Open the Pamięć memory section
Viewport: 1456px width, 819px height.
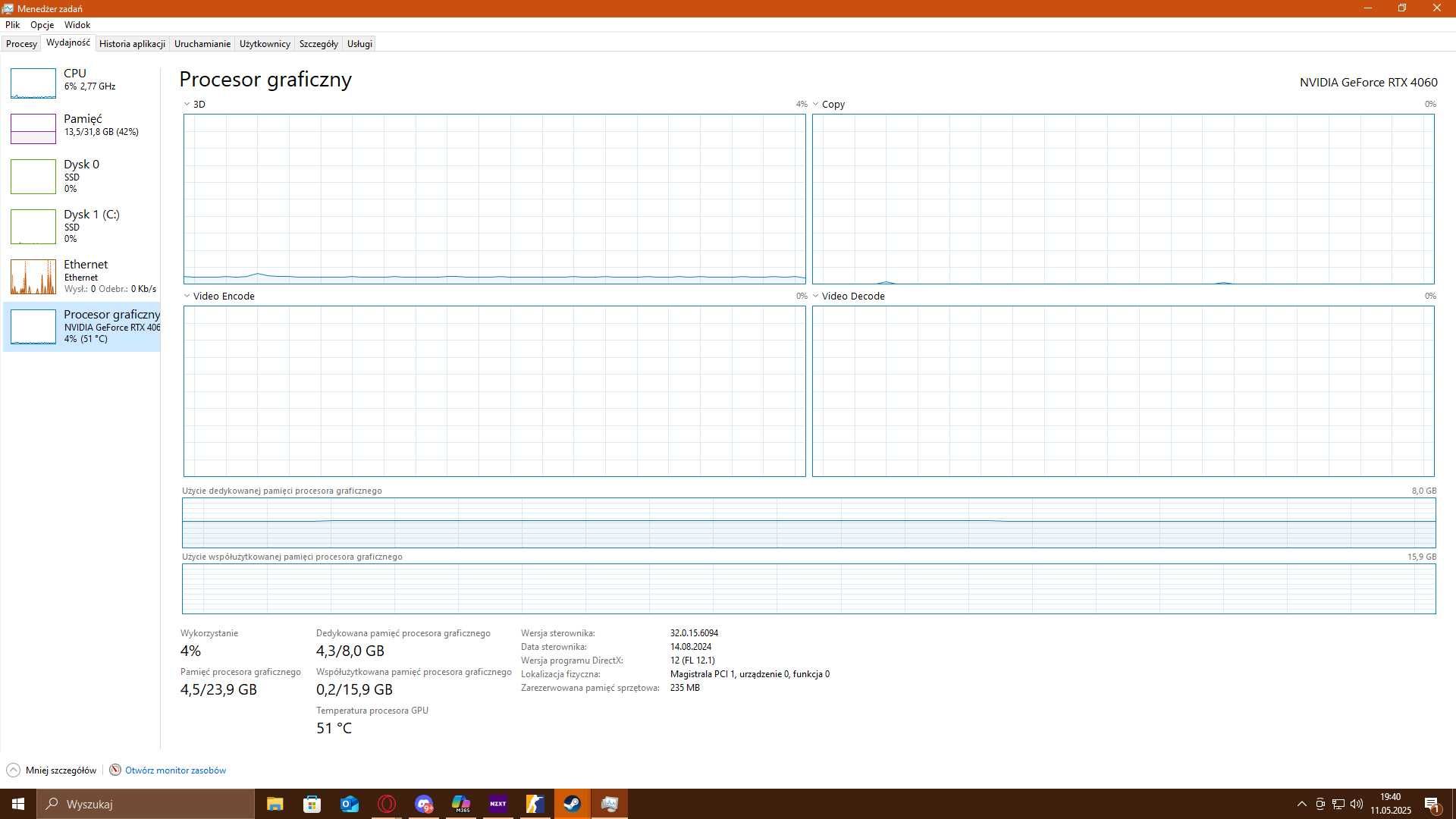82,128
